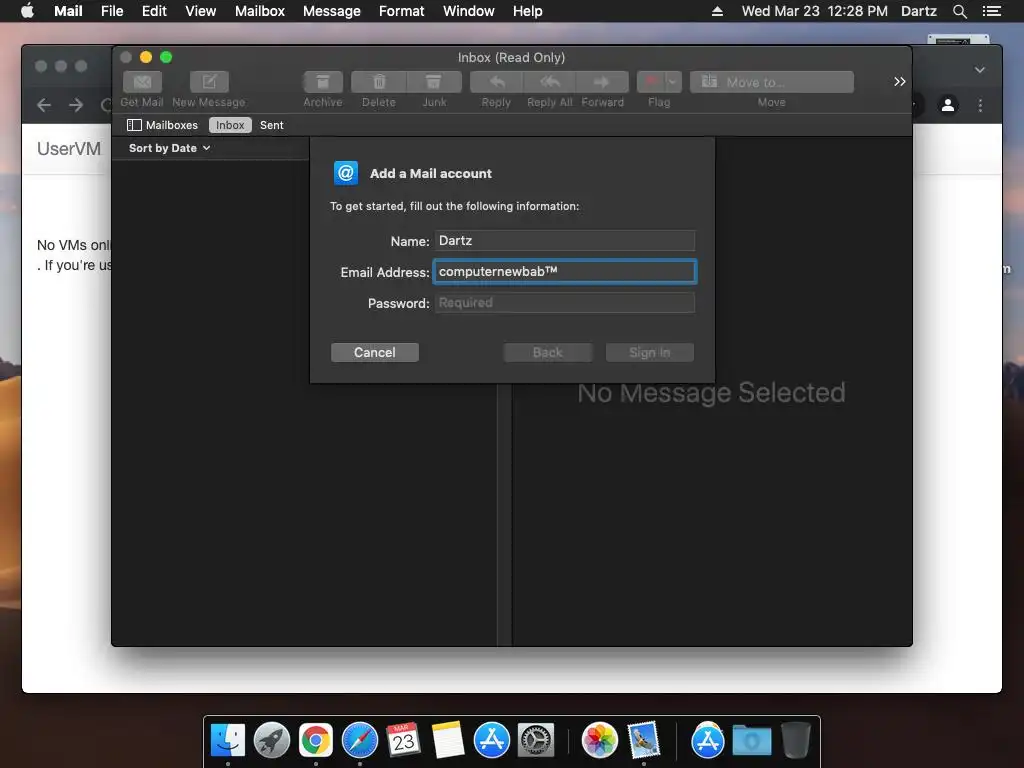Click the Password required field
The width and height of the screenshot is (1024, 768).
[565, 302]
